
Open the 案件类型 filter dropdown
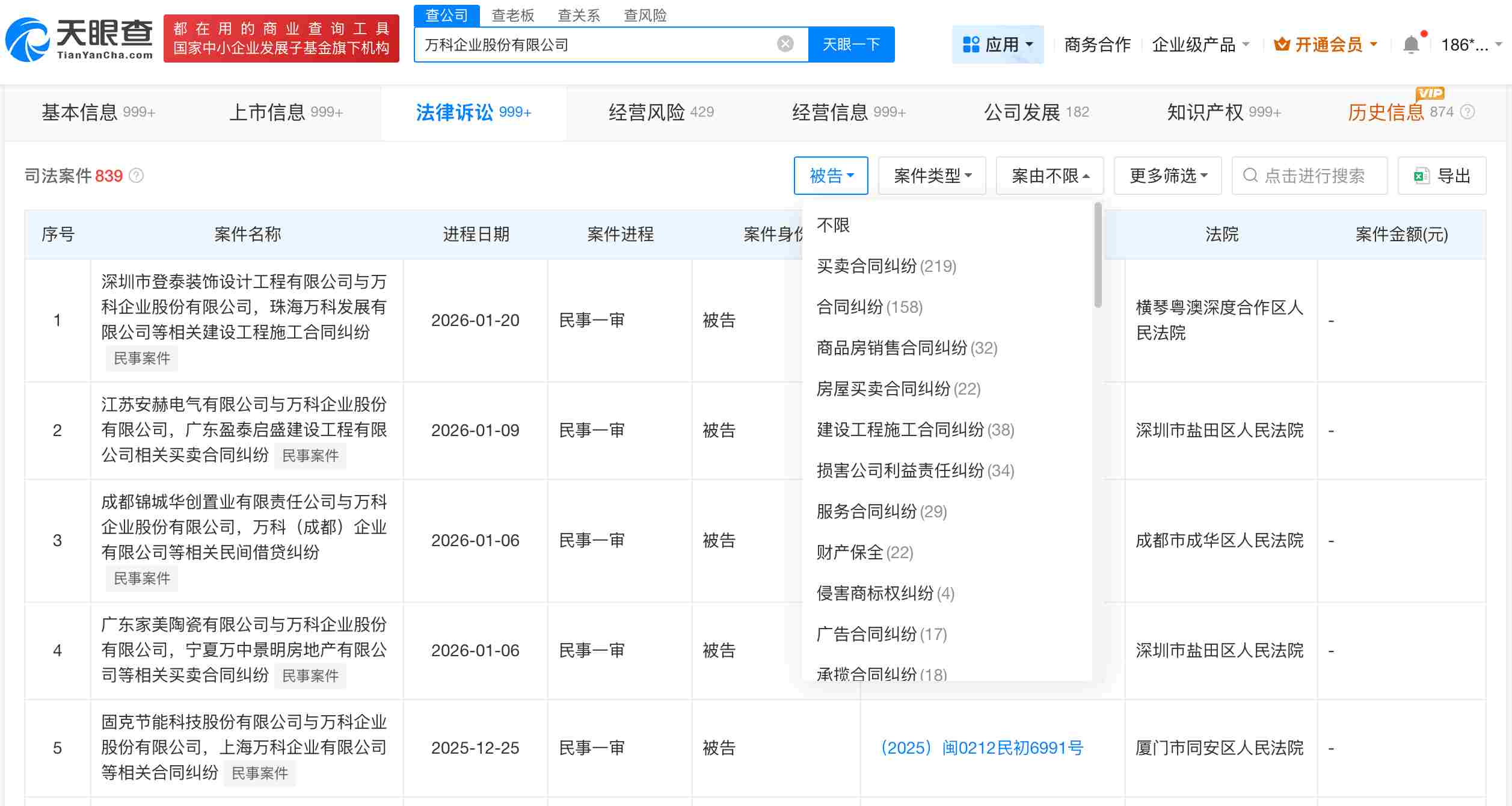(x=932, y=176)
